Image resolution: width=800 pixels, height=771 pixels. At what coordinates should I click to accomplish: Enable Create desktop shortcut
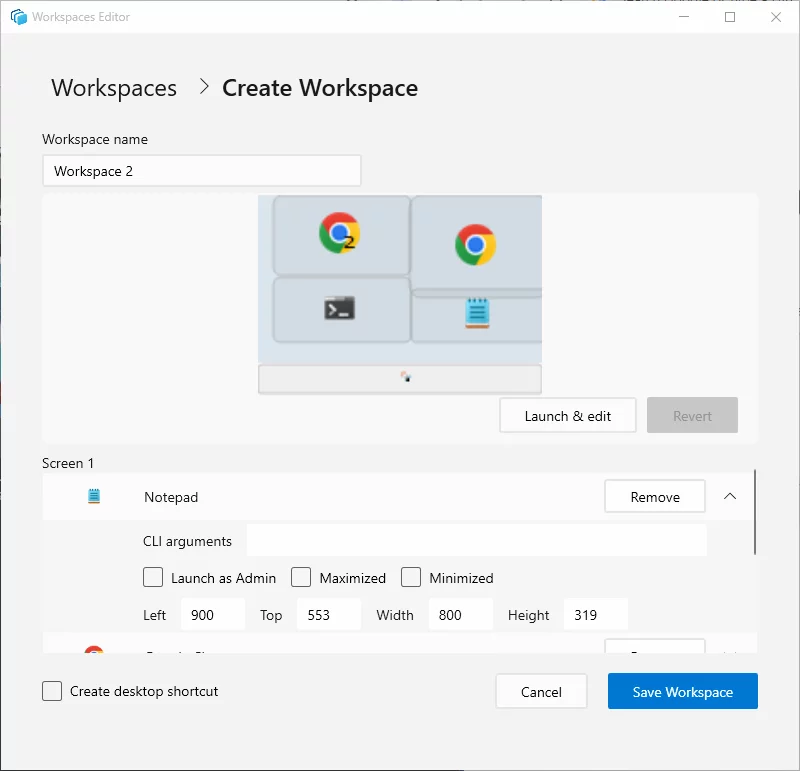(52, 691)
